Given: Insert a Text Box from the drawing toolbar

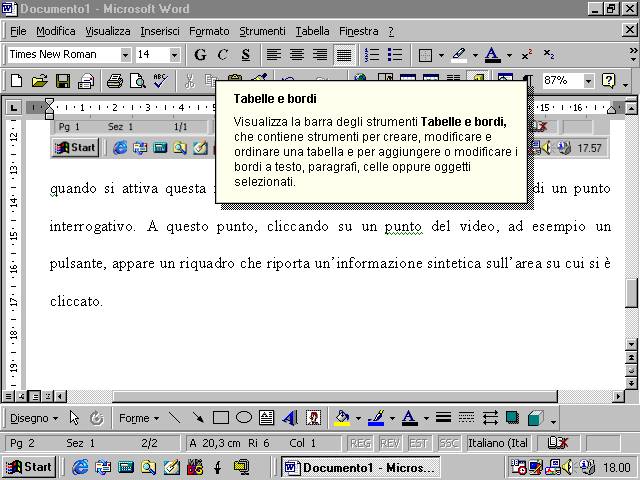Looking at the screenshot, I should coord(267,418).
